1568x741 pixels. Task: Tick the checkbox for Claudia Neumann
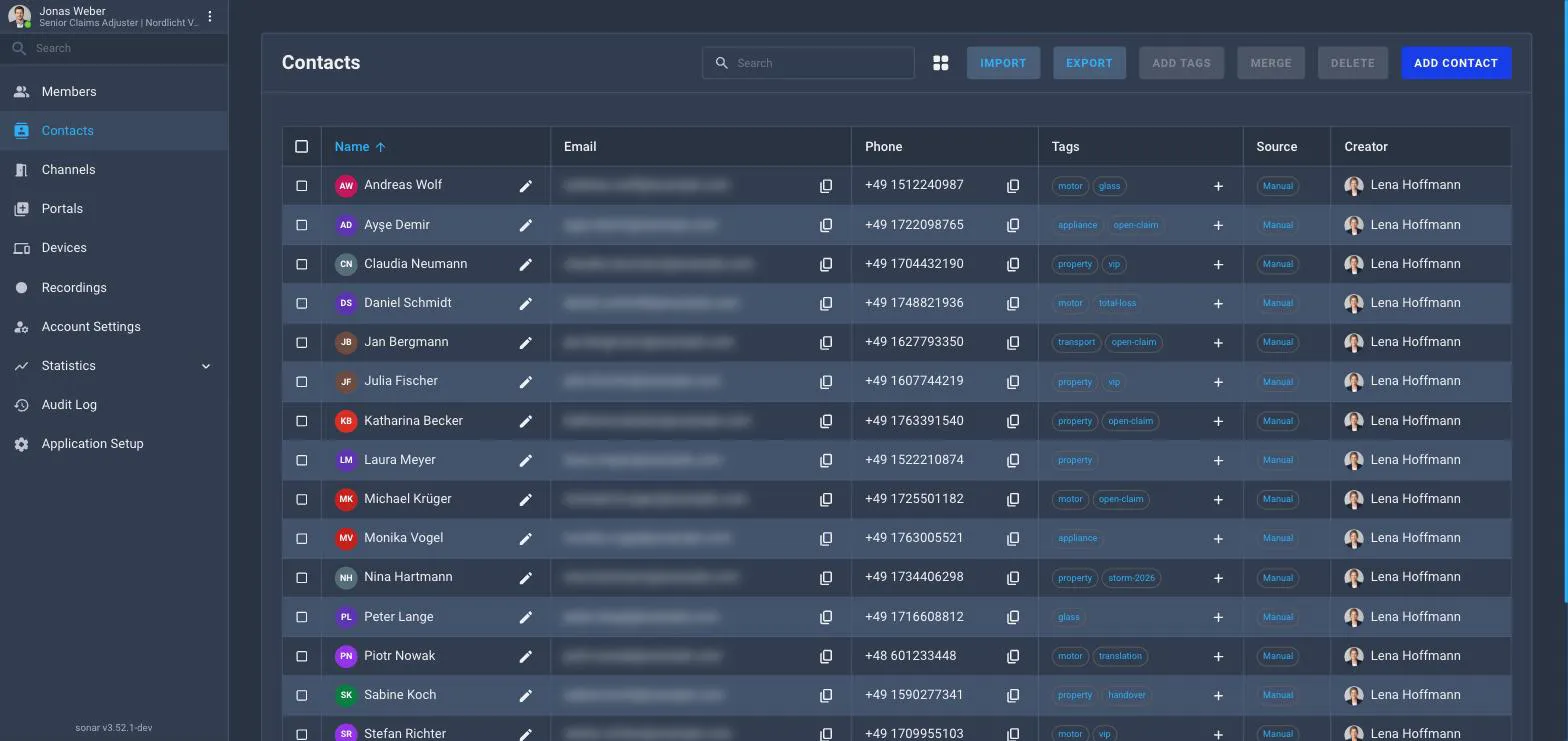[302, 264]
